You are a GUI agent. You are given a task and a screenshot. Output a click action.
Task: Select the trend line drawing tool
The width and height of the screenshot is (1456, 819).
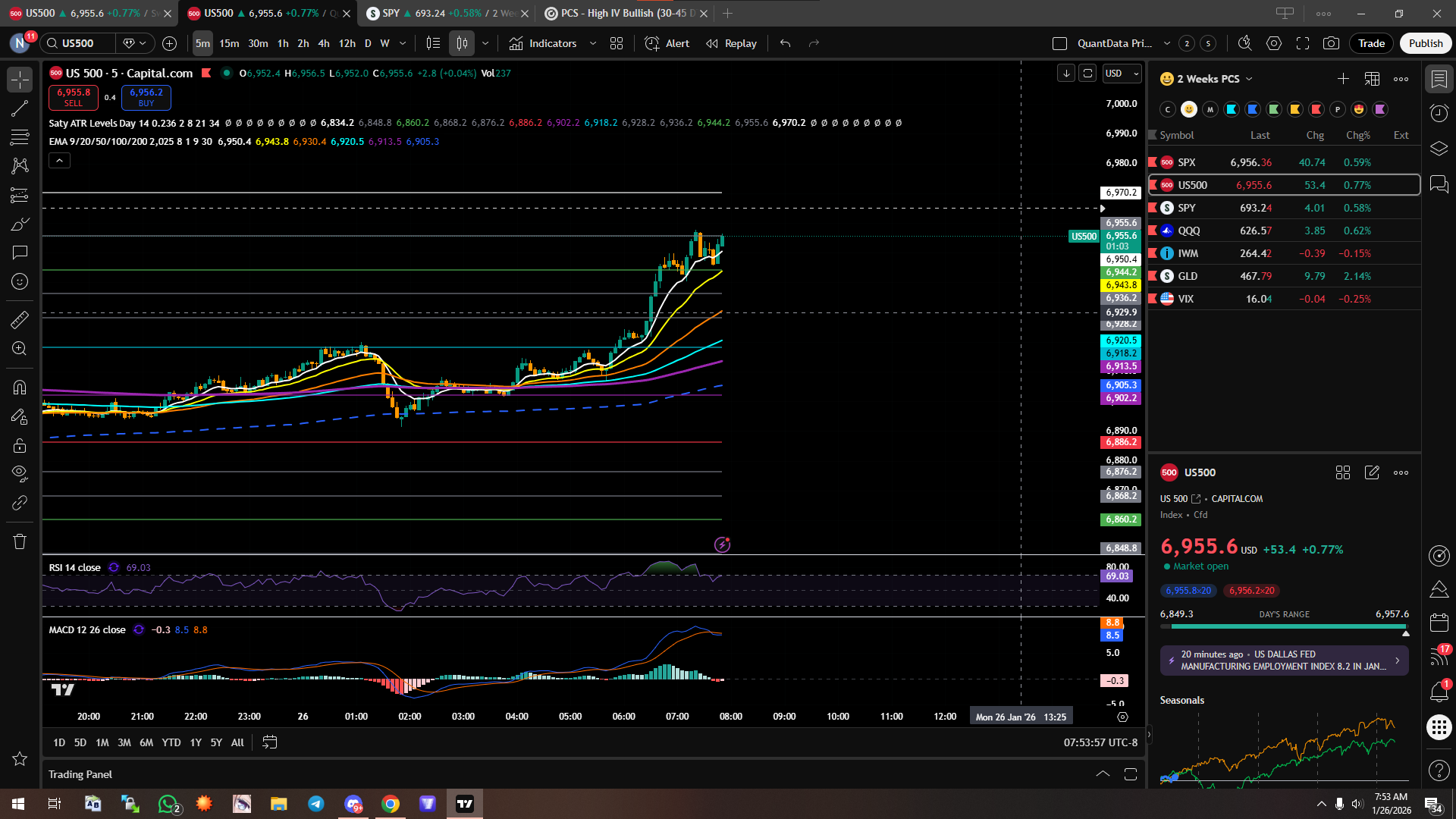pos(20,108)
